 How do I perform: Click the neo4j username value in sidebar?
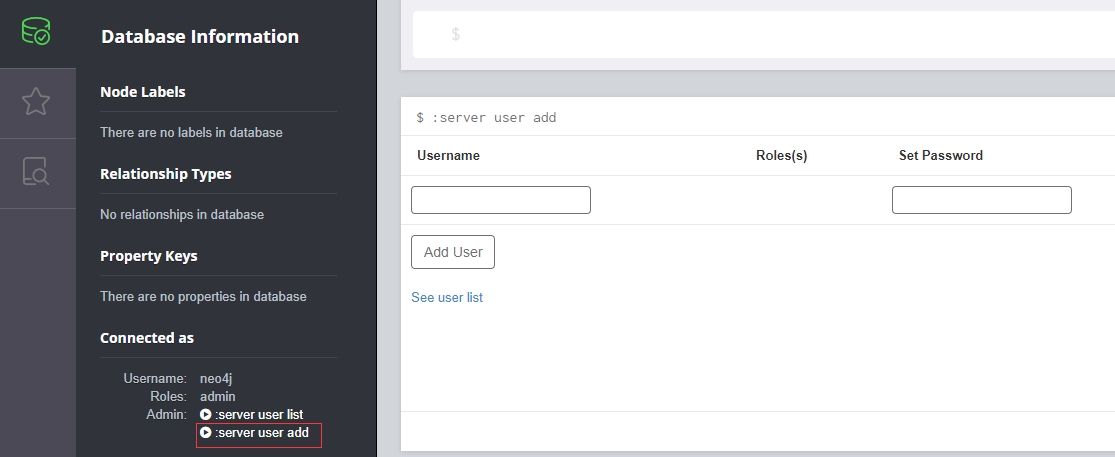216,378
